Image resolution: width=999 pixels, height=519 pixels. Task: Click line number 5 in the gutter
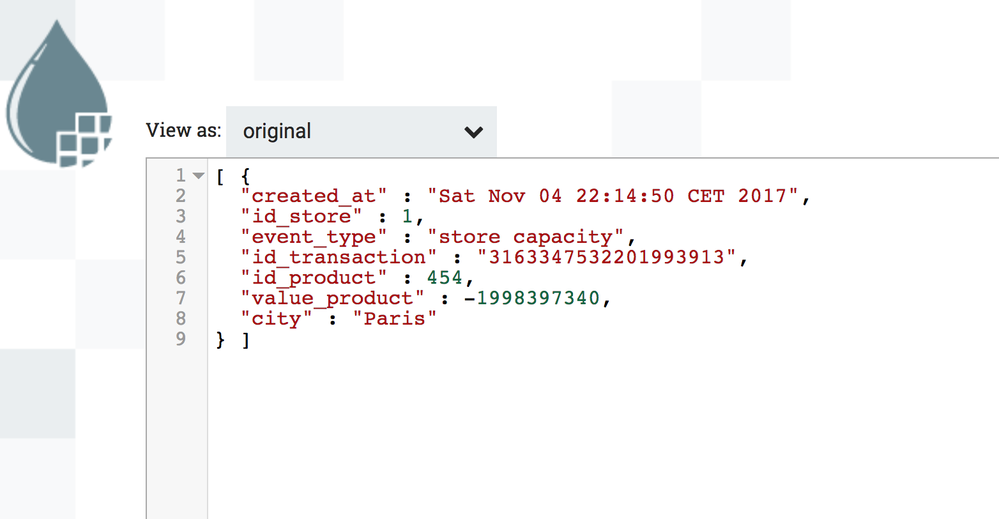180,257
